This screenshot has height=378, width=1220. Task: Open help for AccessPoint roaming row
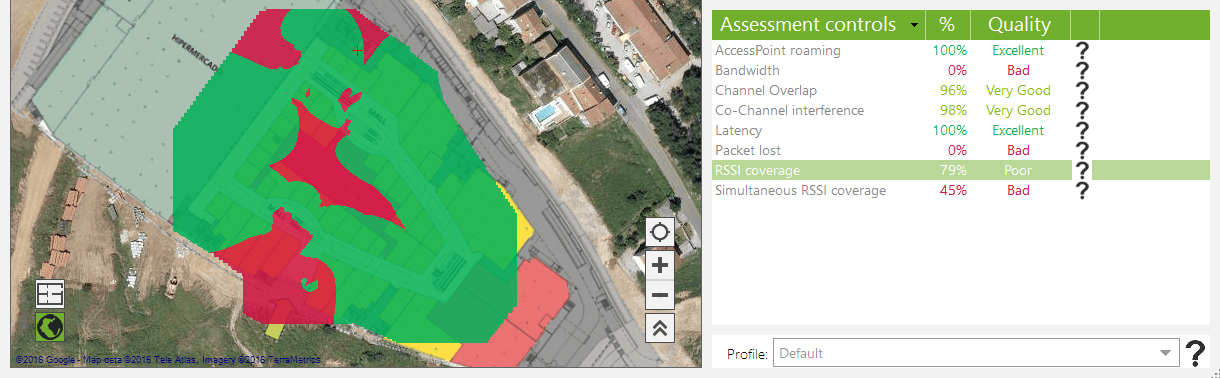pyautogui.click(x=1081, y=51)
